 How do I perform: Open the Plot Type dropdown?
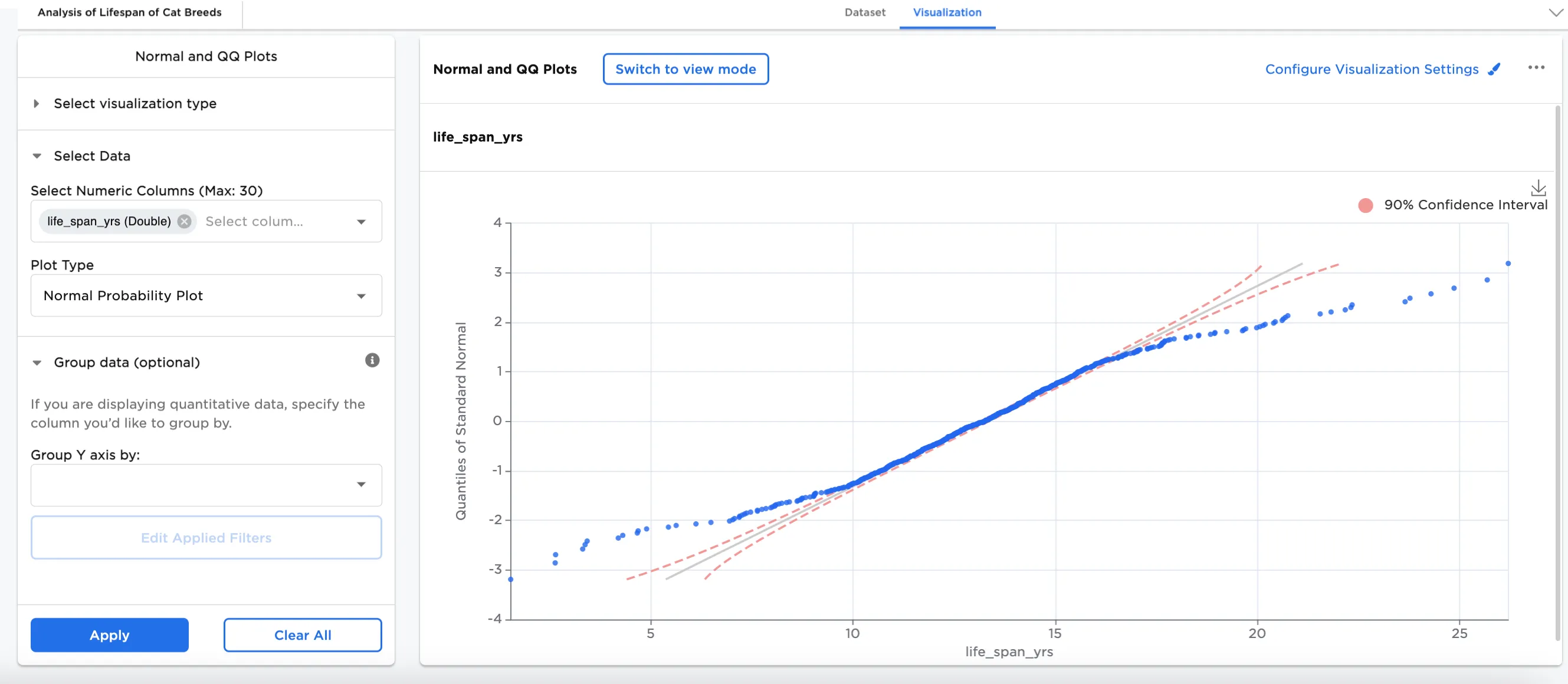click(206, 296)
